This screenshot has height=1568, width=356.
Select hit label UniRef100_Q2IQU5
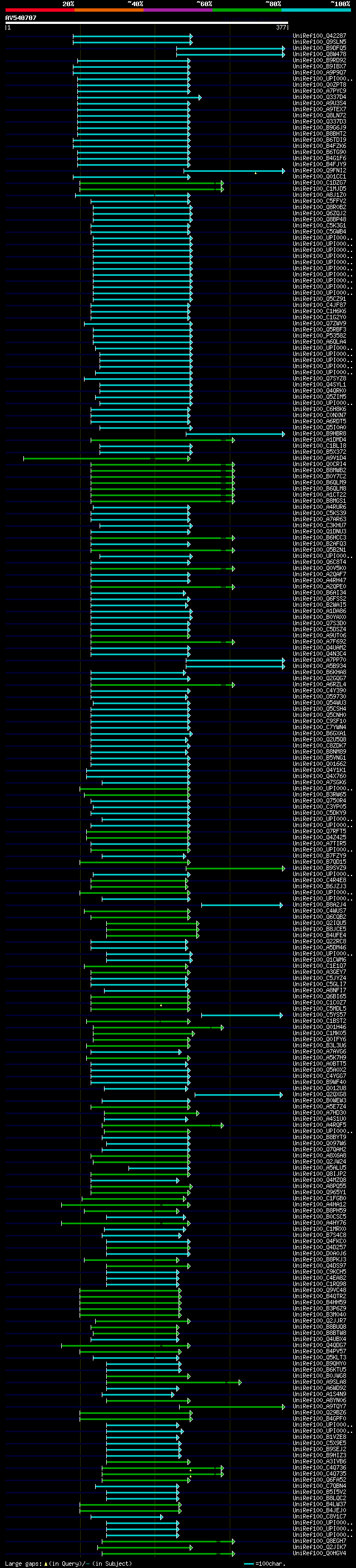pos(319,923)
